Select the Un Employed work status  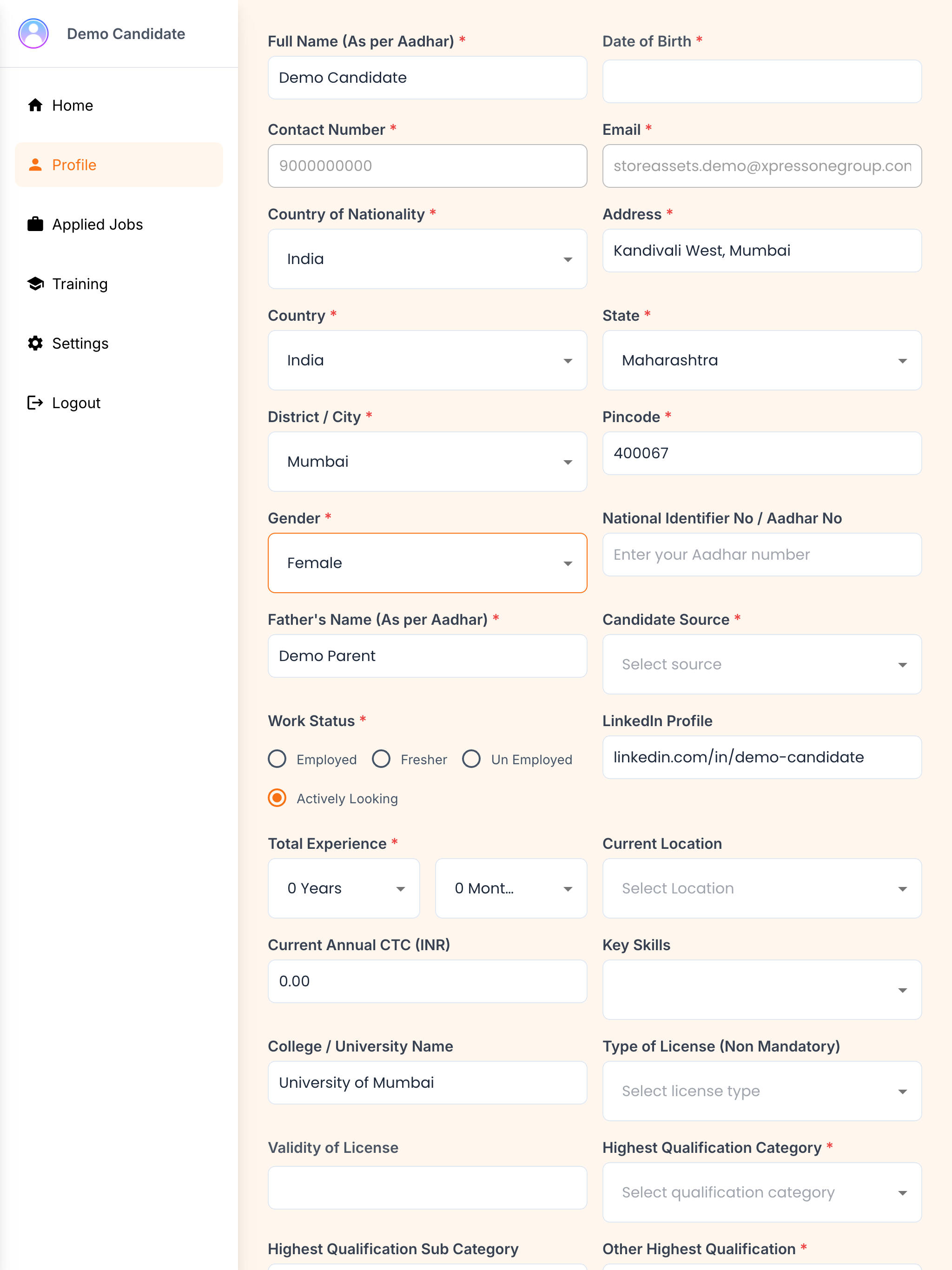pyautogui.click(x=471, y=759)
